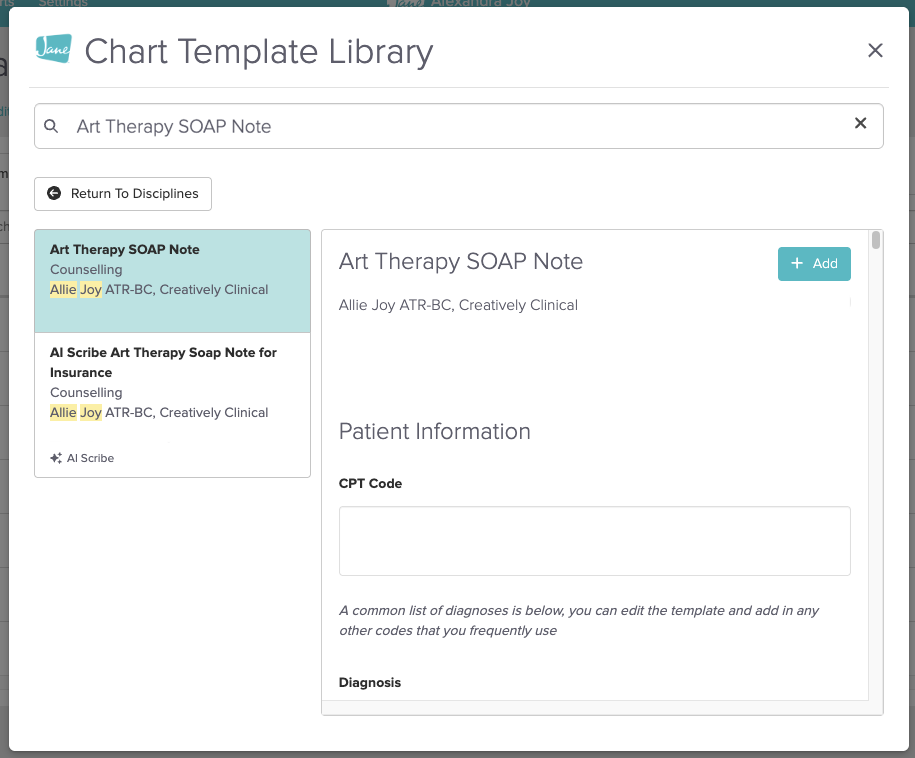Click the preview pane scrollbar thumb
The height and width of the screenshot is (758, 915).
[876, 240]
